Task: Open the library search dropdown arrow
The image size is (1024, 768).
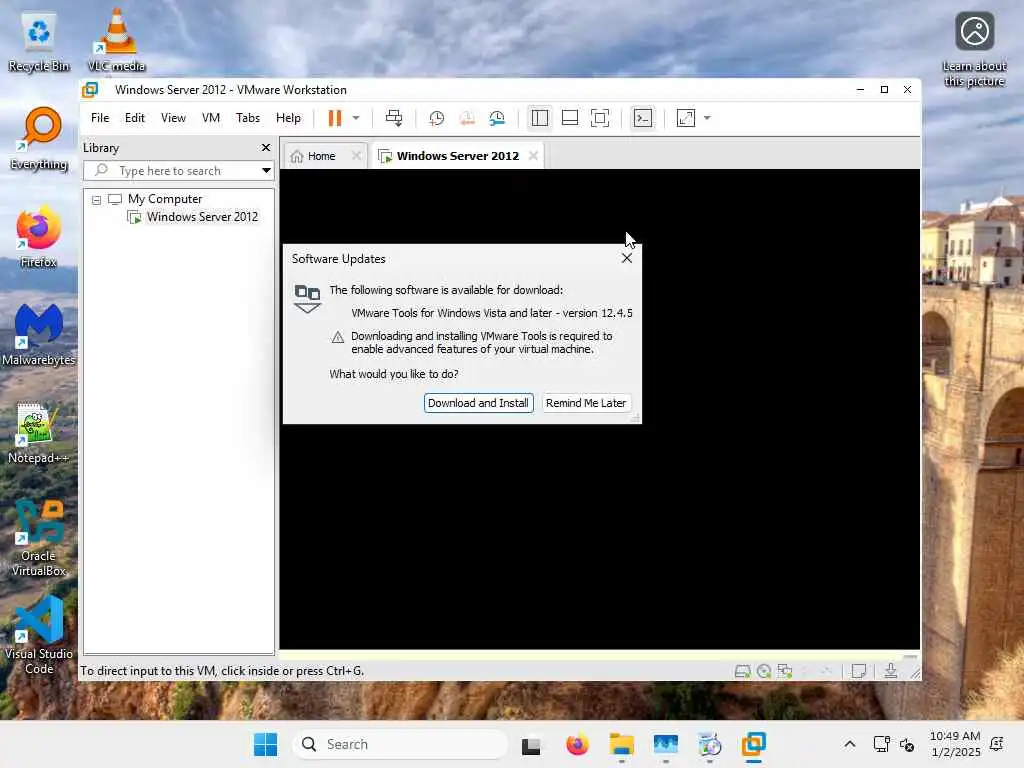Action: tap(266, 171)
